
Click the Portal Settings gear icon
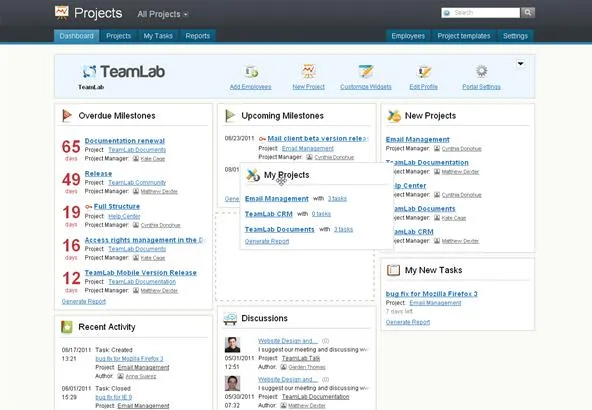pos(481,71)
